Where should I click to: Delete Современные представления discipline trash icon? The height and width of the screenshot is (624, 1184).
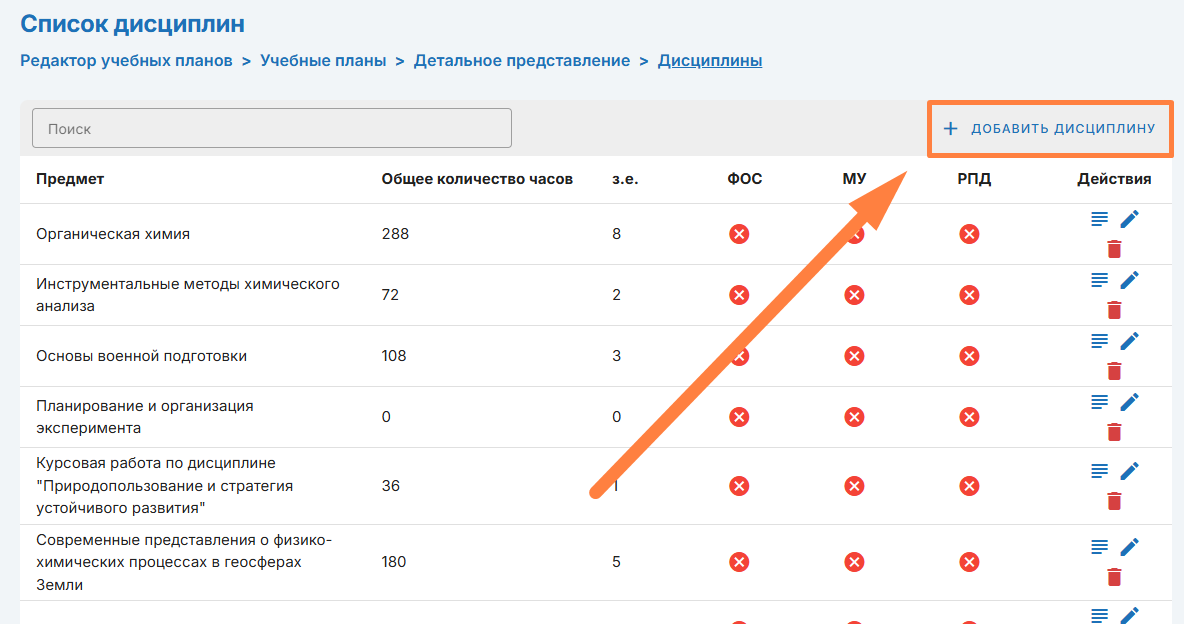[x=1114, y=577]
